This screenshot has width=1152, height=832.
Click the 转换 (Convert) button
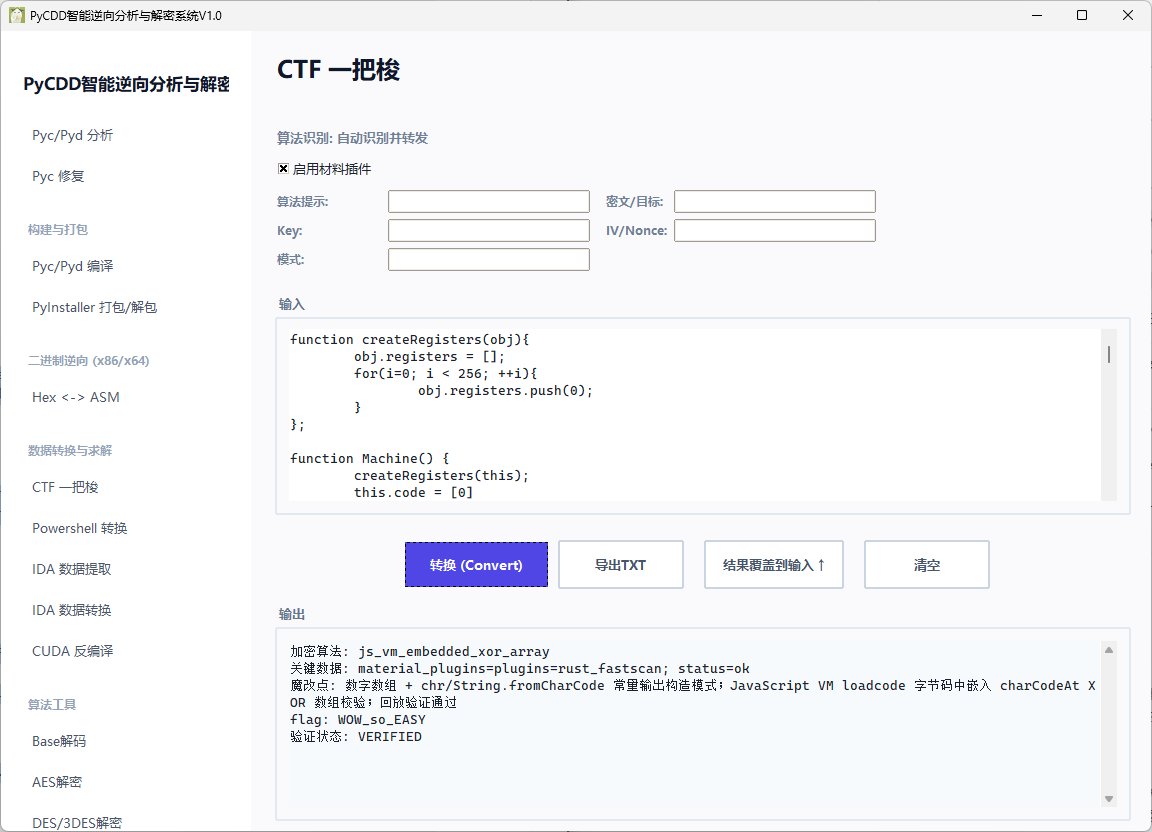click(476, 564)
